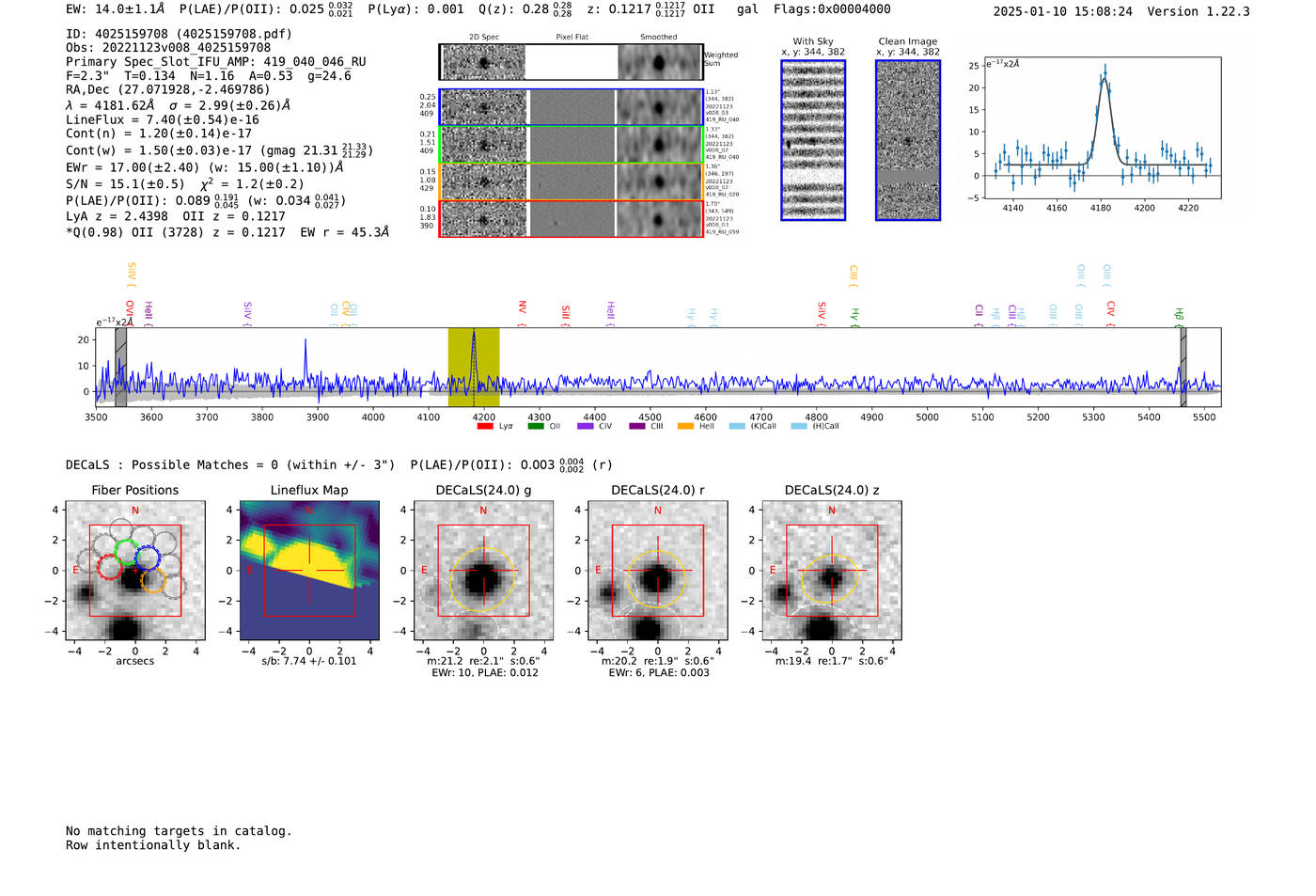This screenshot has width=1316, height=896.
Task: Click the (K)CaII legend swatch
Action: [x=737, y=426]
